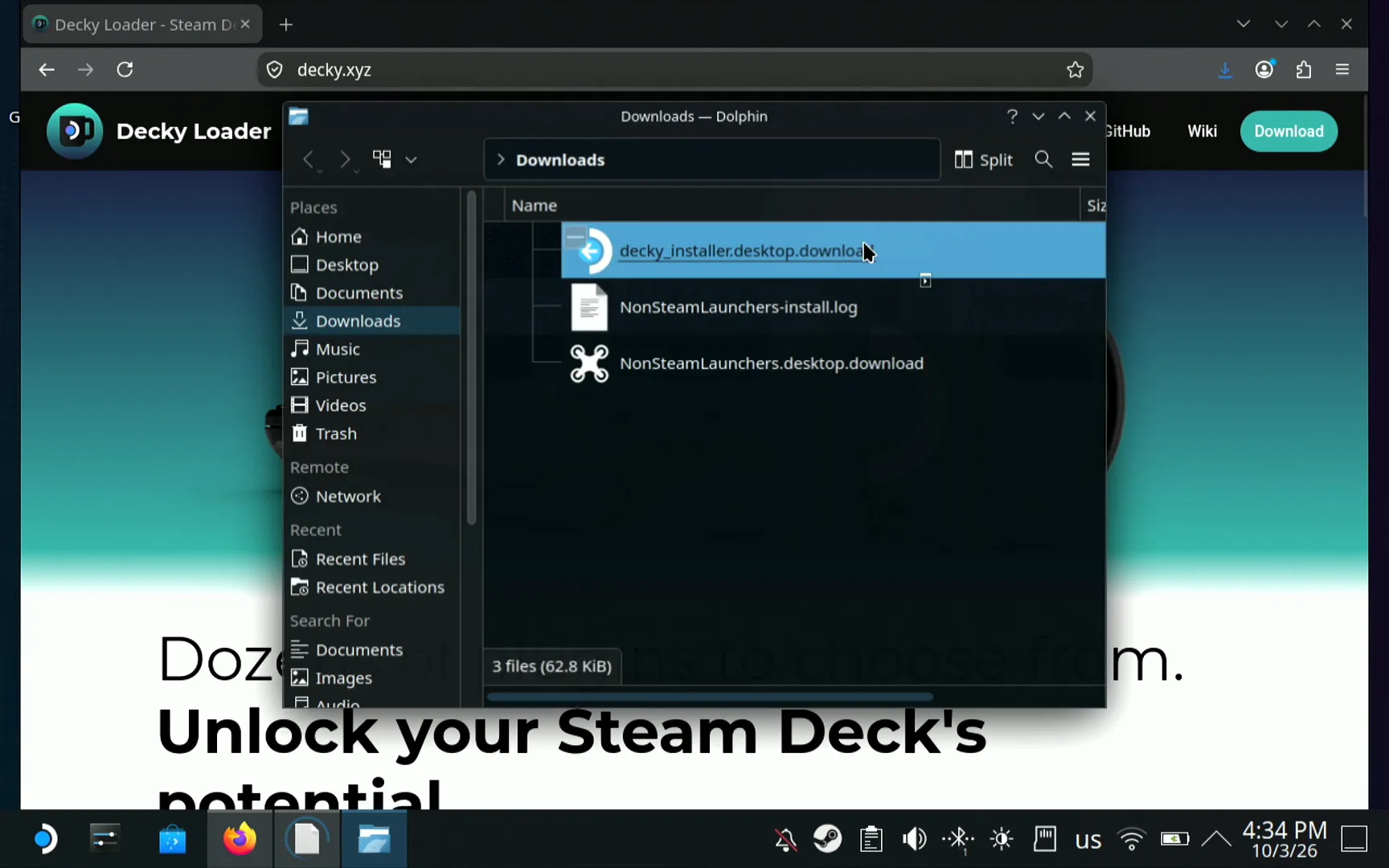
Task: Open volume control in tray
Action: click(x=914, y=839)
